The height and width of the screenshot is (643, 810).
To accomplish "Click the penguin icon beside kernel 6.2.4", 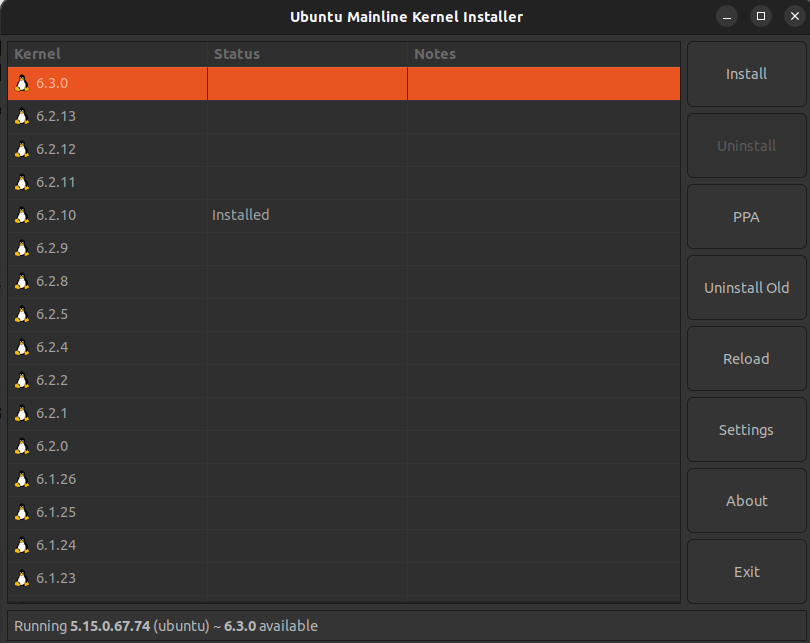I will click(x=22, y=348).
